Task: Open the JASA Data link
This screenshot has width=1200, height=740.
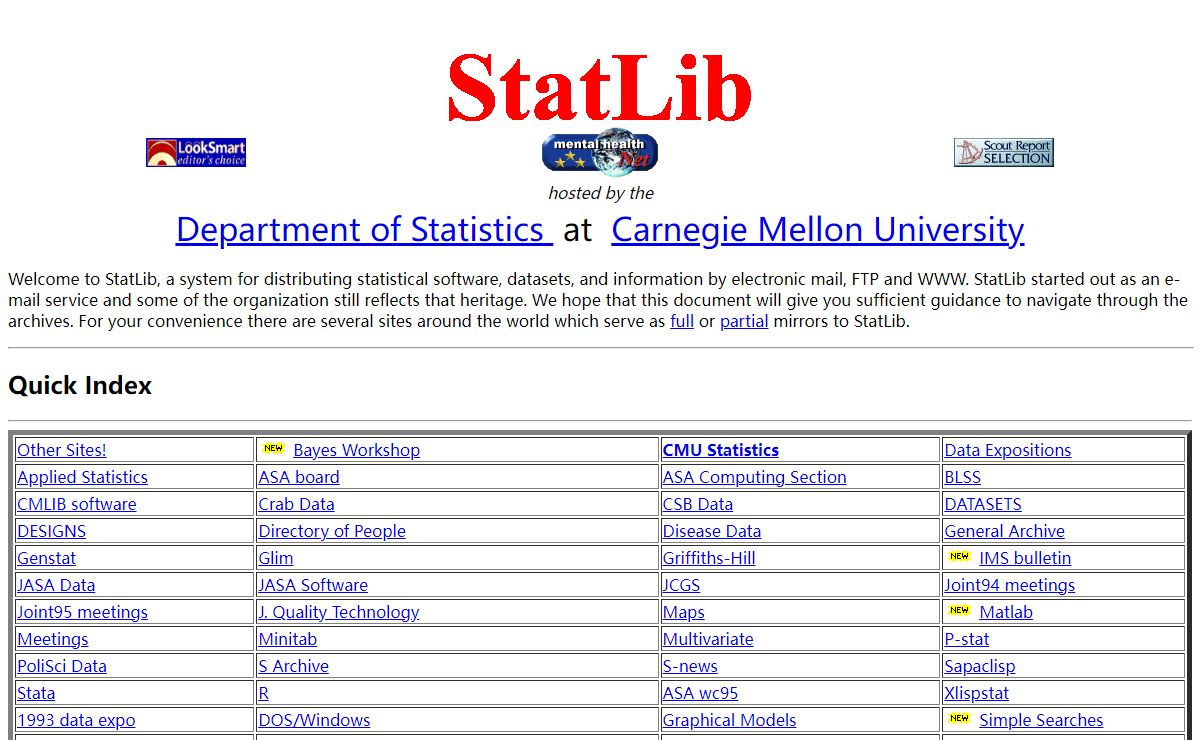Action: [56, 585]
